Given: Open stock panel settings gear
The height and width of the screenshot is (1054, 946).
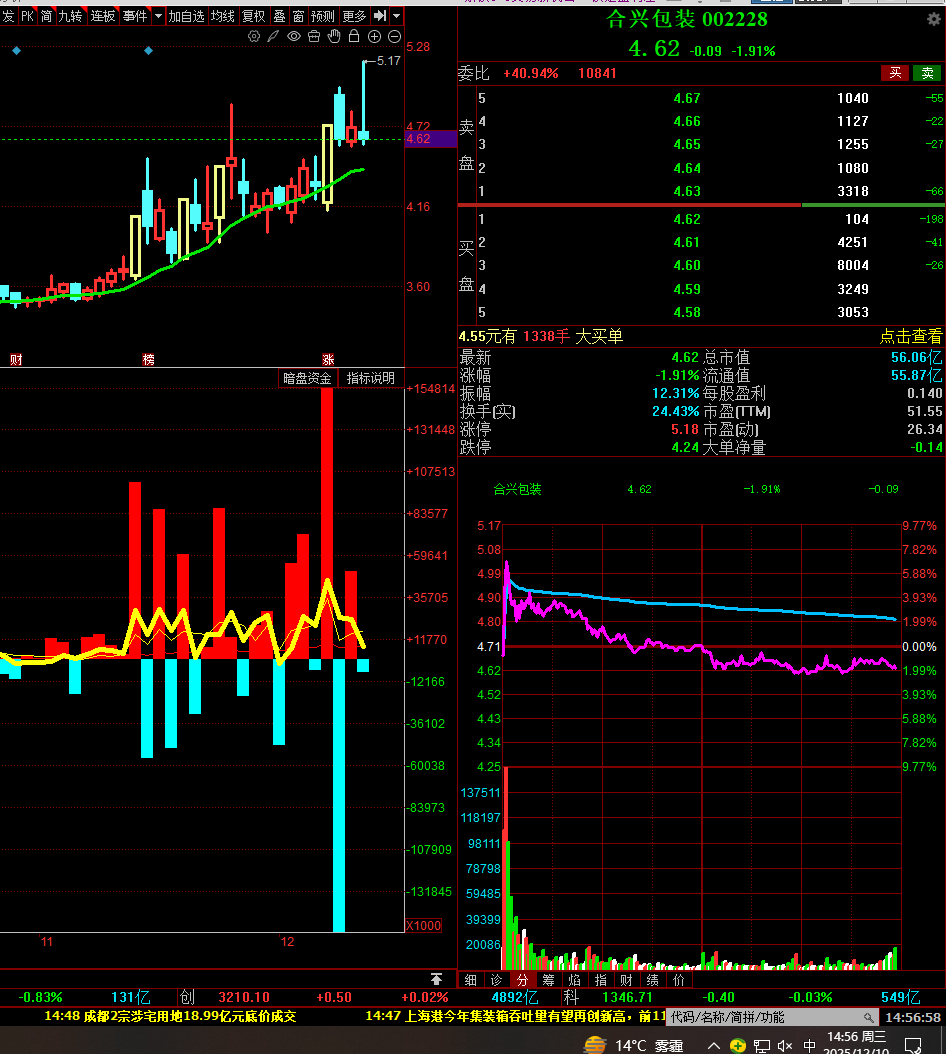Looking at the screenshot, I should coord(934,19).
